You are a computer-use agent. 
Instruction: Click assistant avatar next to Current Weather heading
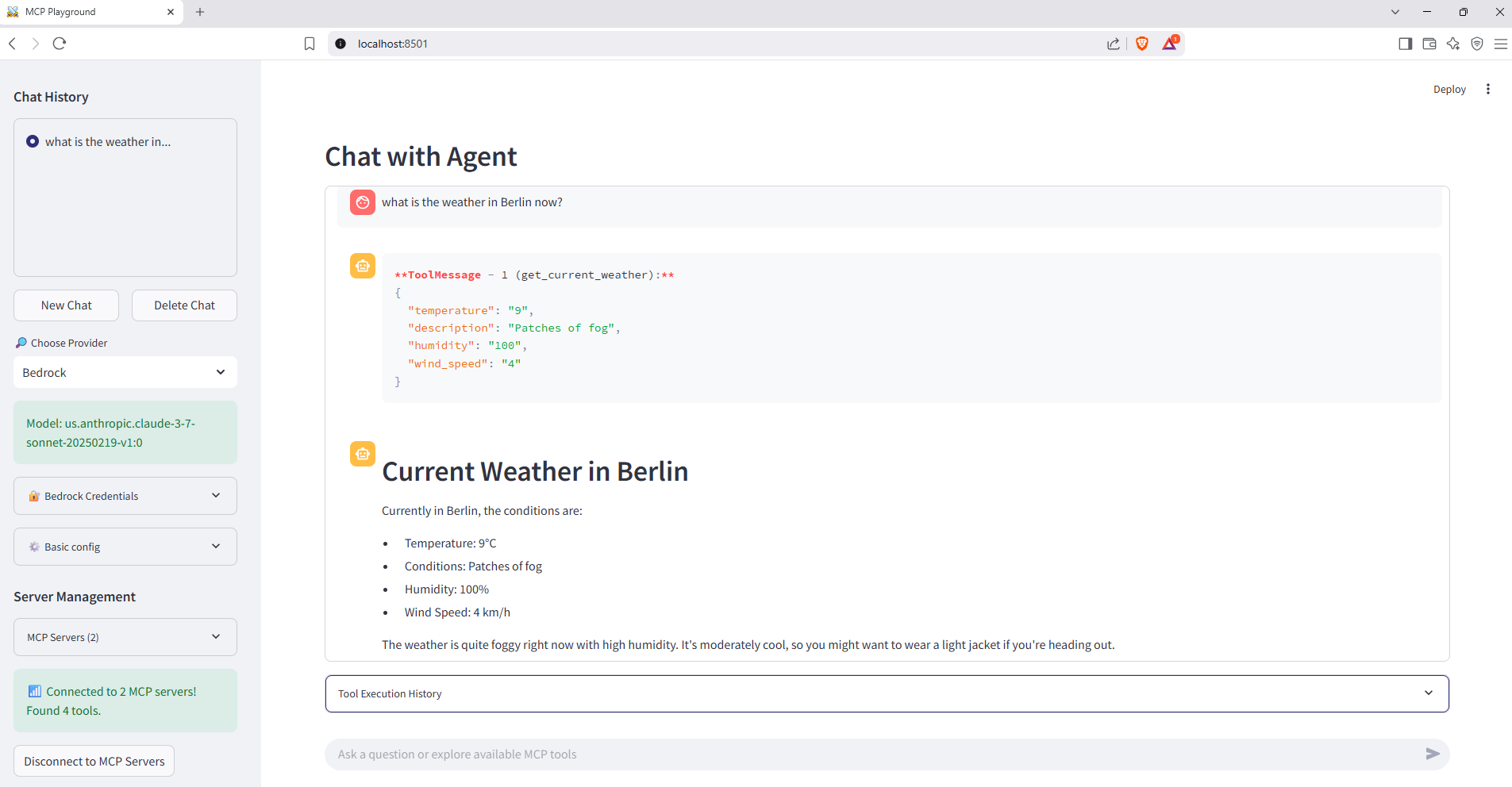click(x=363, y=454)
